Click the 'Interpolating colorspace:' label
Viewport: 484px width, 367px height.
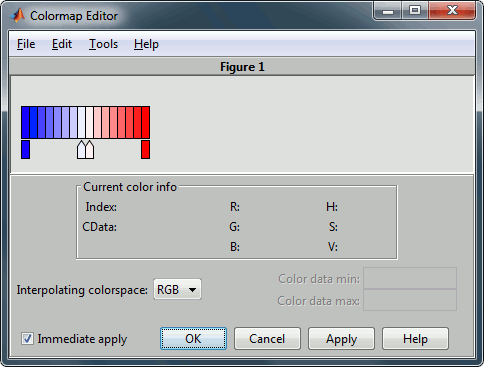(82, 290)
